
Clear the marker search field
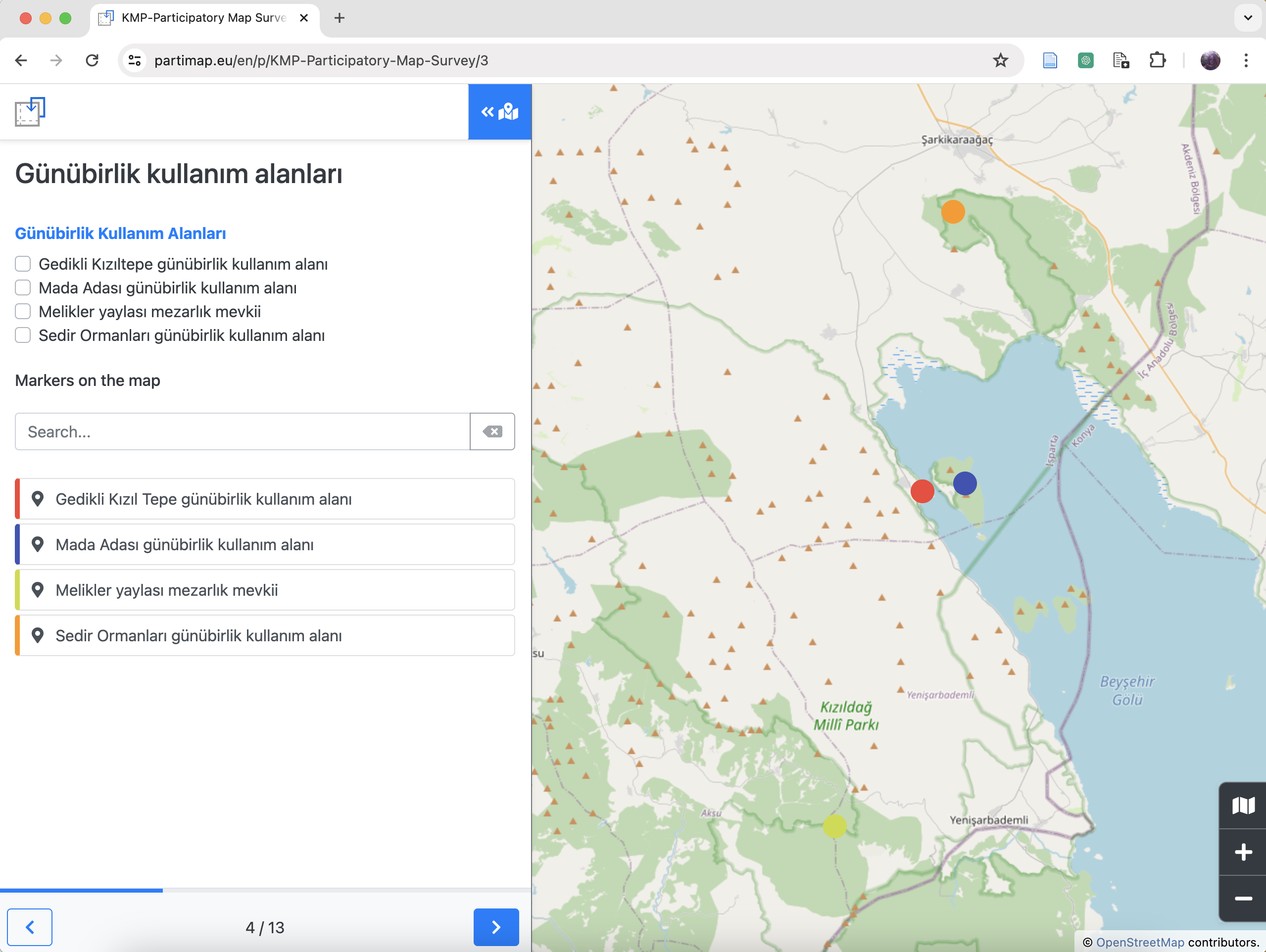[492, 431]
